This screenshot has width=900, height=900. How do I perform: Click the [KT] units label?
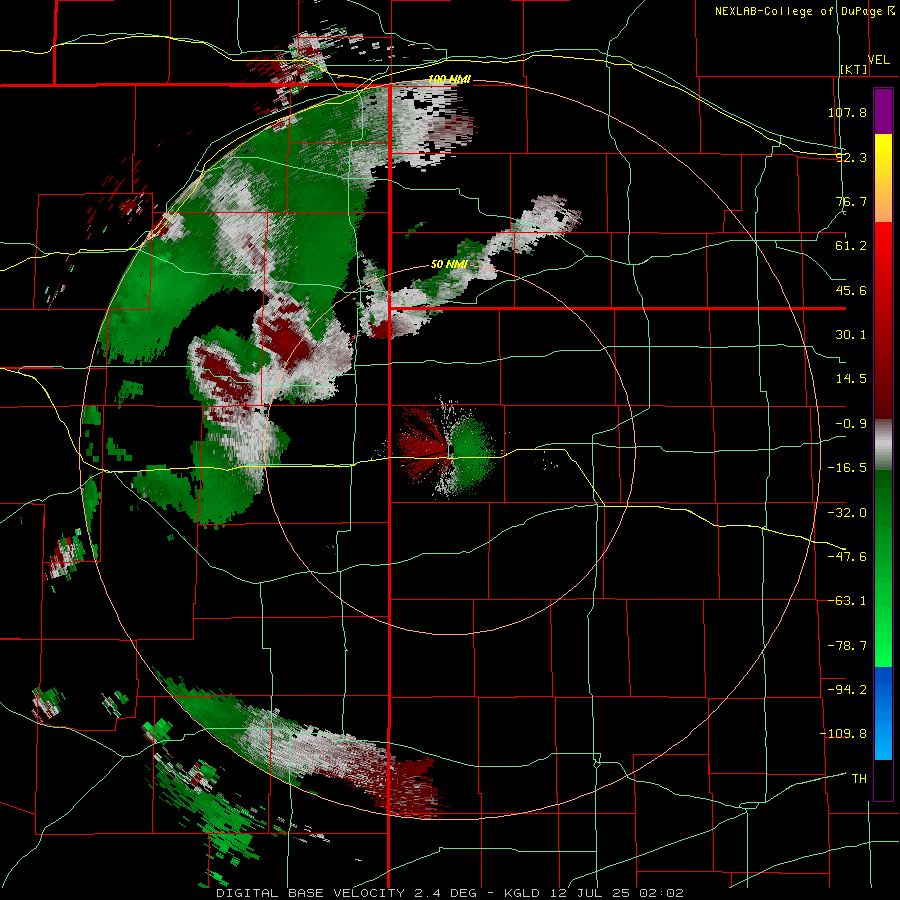854,69
